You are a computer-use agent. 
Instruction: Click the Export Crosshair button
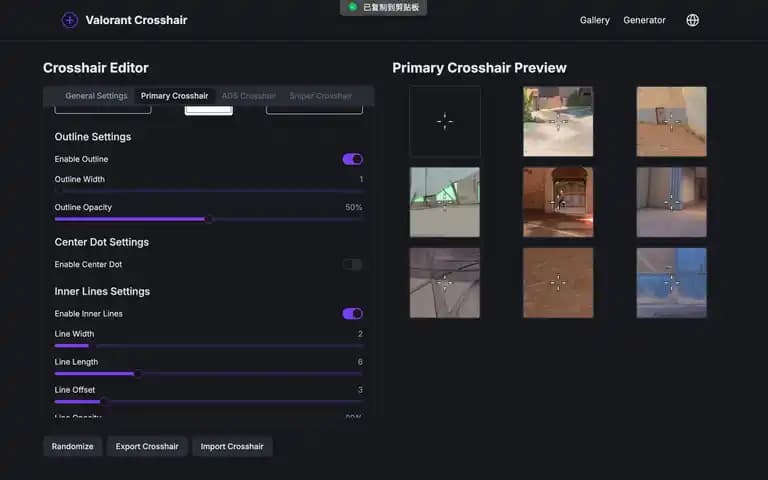click(147, 446)
